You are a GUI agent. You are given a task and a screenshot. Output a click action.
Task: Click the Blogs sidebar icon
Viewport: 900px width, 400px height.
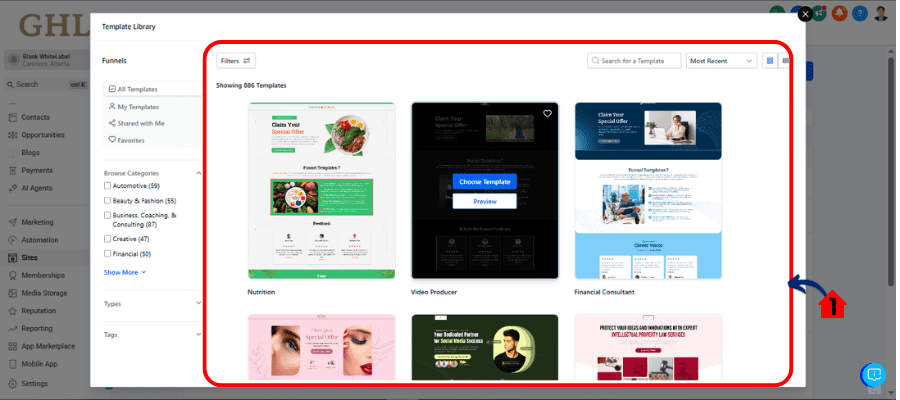pos(13,153)
